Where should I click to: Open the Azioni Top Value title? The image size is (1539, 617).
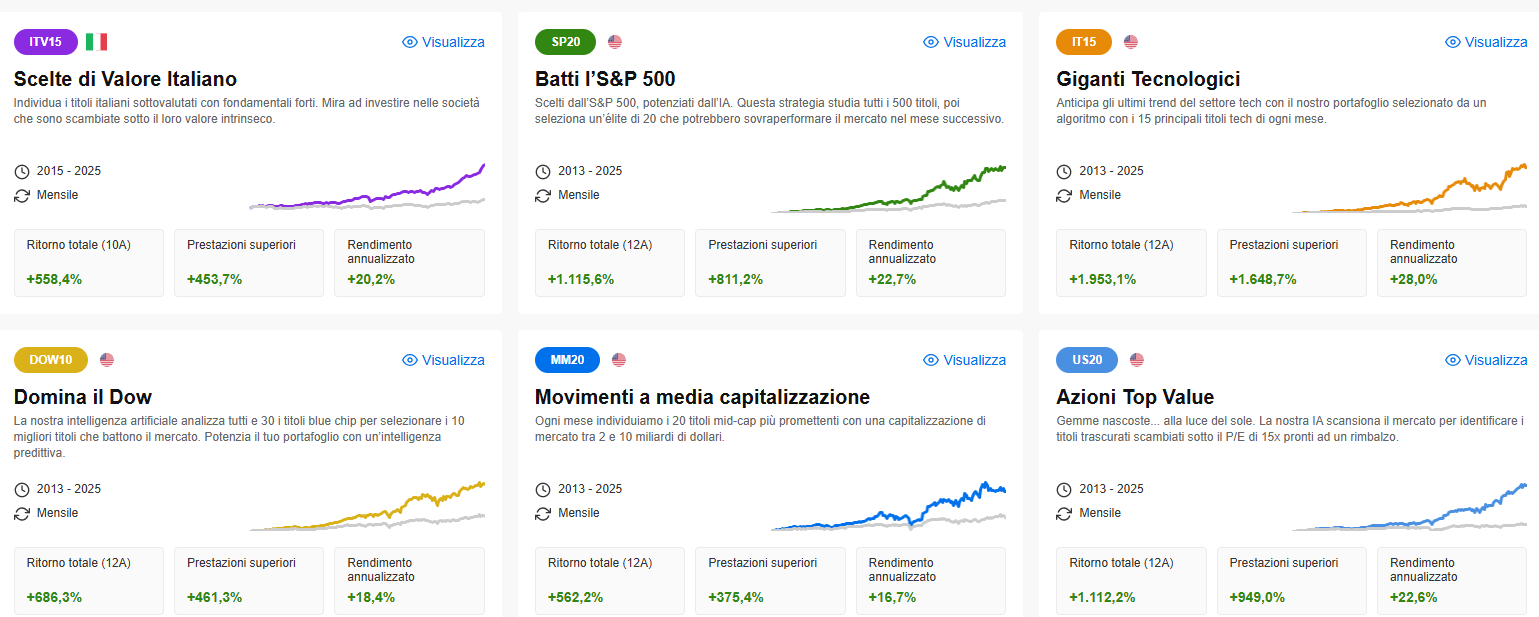point(1135,397)
